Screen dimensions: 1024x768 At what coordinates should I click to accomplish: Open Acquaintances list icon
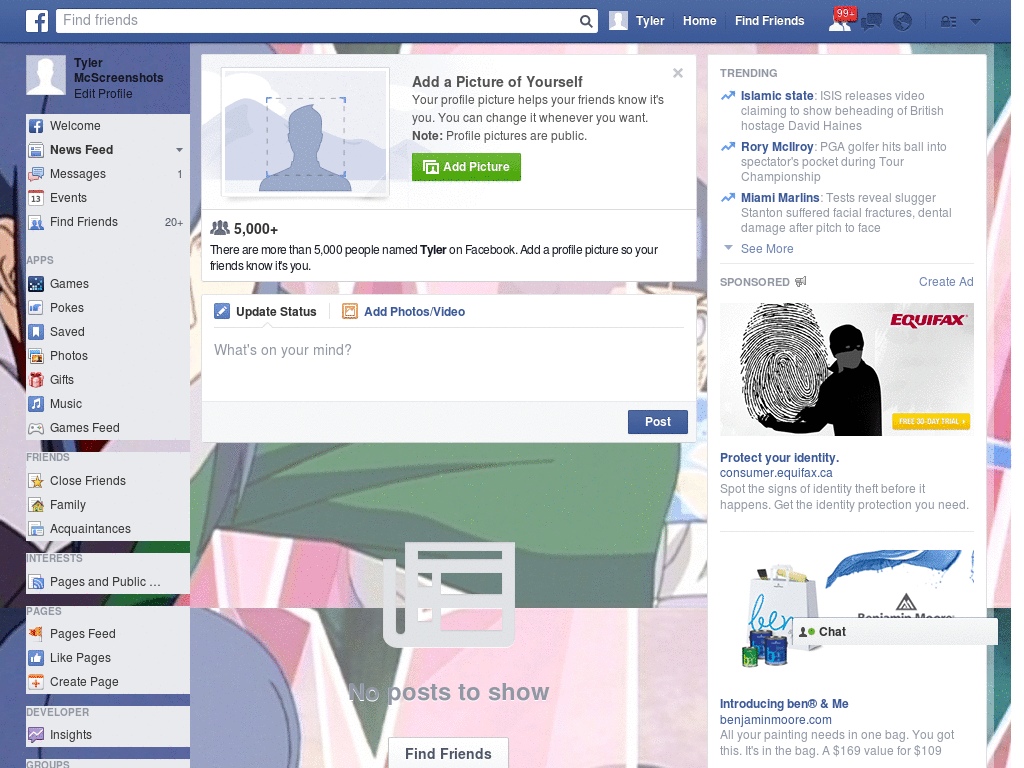click(36, 529)
